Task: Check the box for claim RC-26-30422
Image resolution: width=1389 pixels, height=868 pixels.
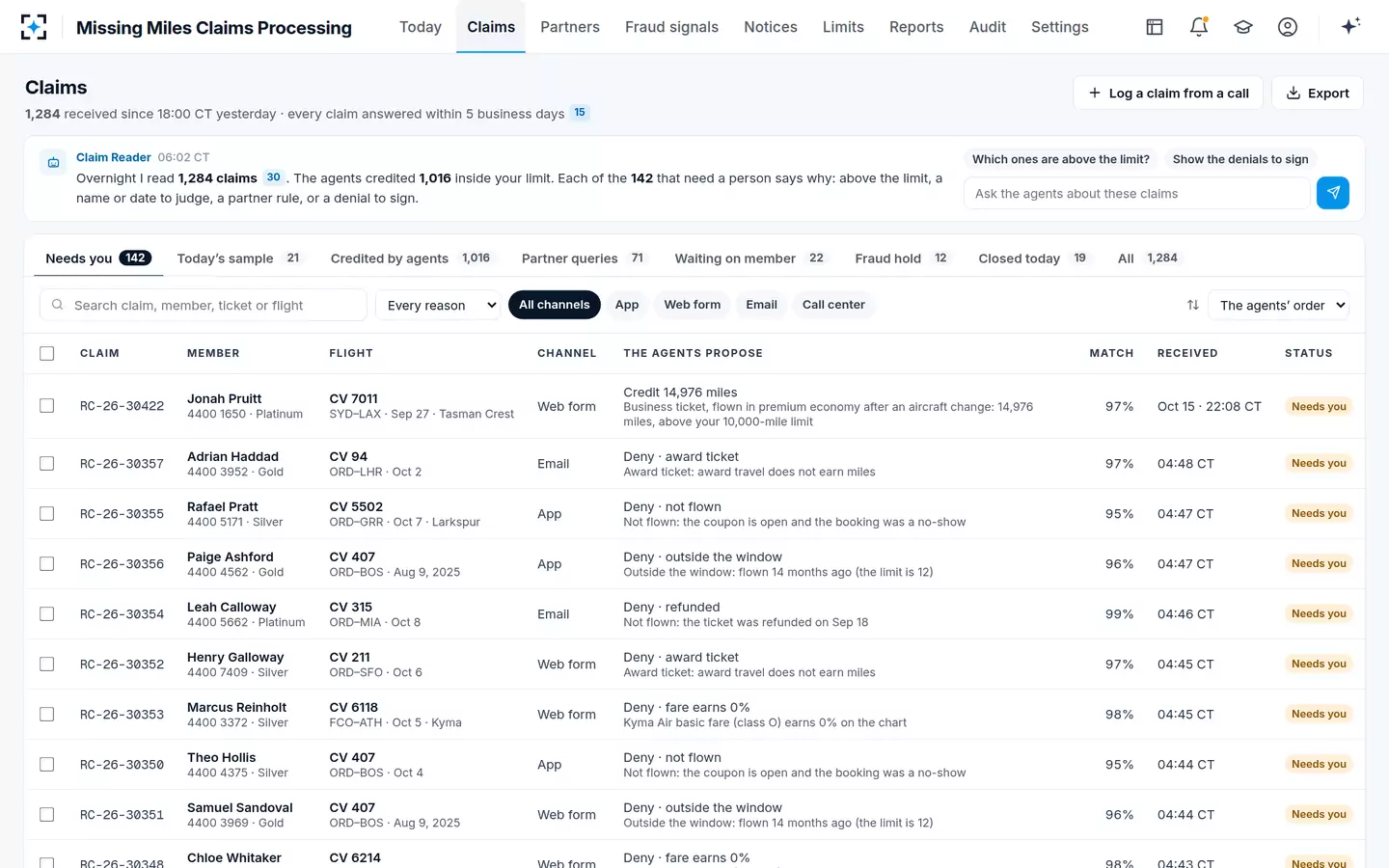Action: click(x=46, y=406)
